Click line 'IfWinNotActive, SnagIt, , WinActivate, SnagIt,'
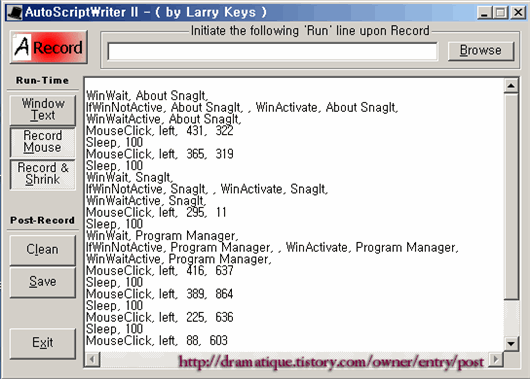530x379 pixels. pyautogui.click(x=207, y=189)
